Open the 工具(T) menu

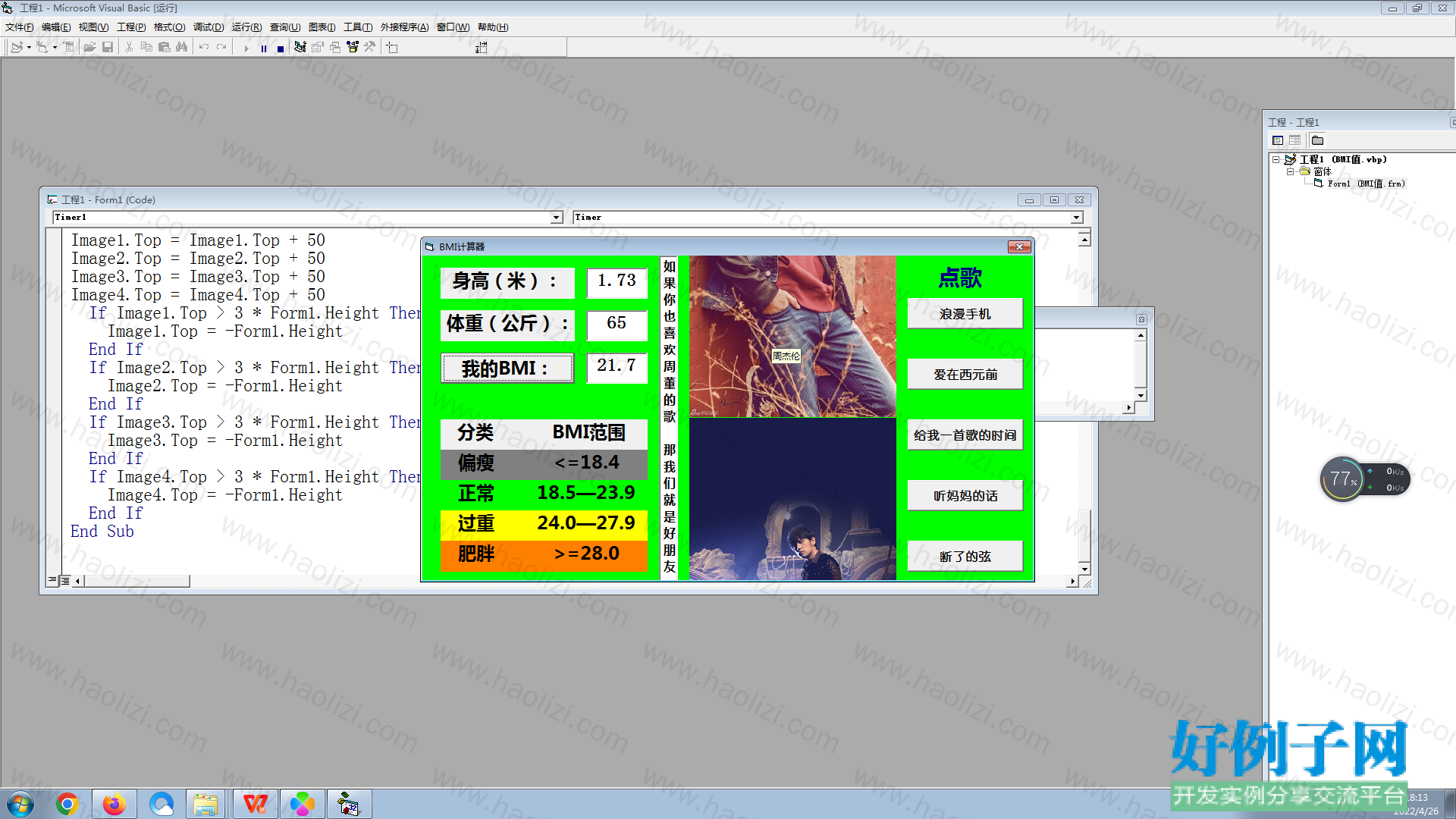(358, 27)
